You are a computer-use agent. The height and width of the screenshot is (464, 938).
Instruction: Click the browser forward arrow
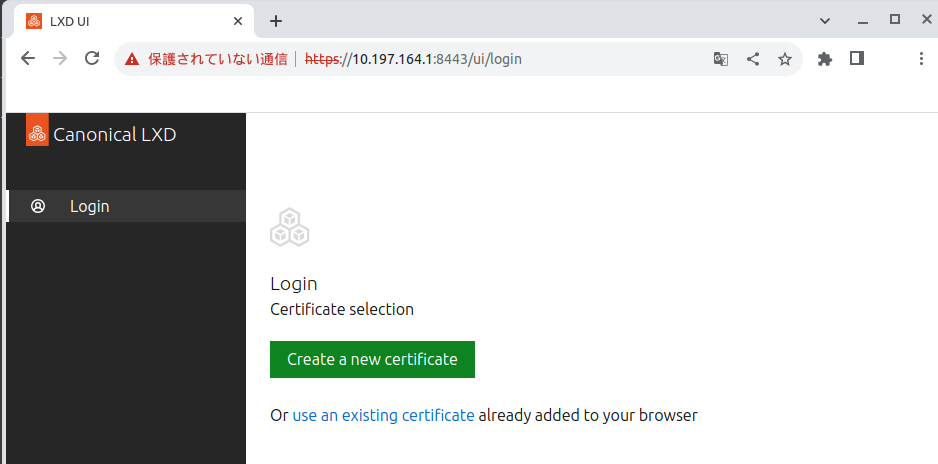click(60, 59)
